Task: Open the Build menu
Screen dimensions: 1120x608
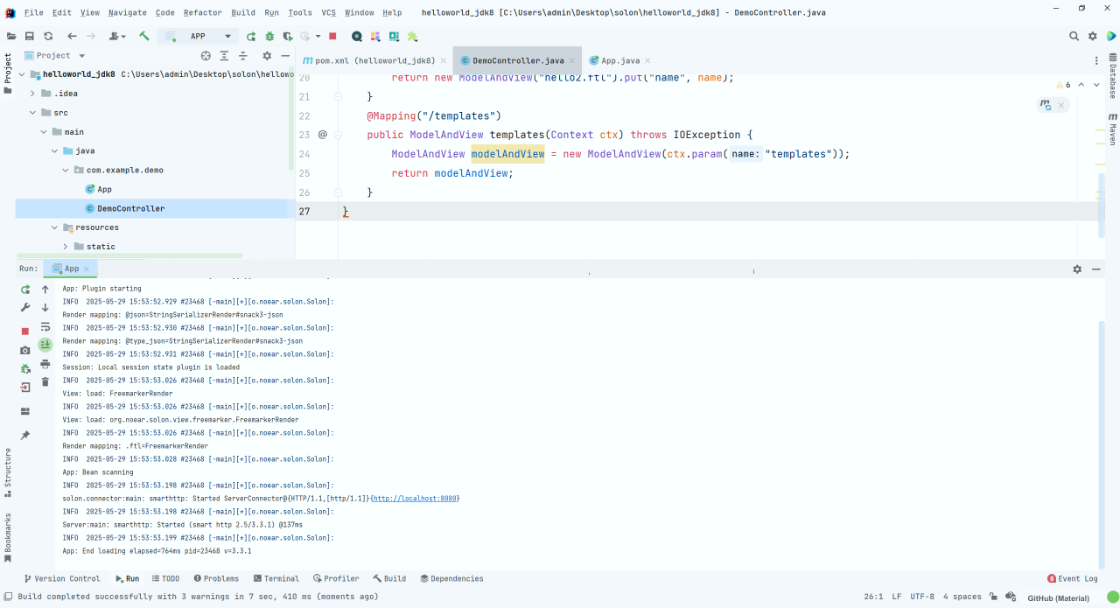Action: click(243, 13)
